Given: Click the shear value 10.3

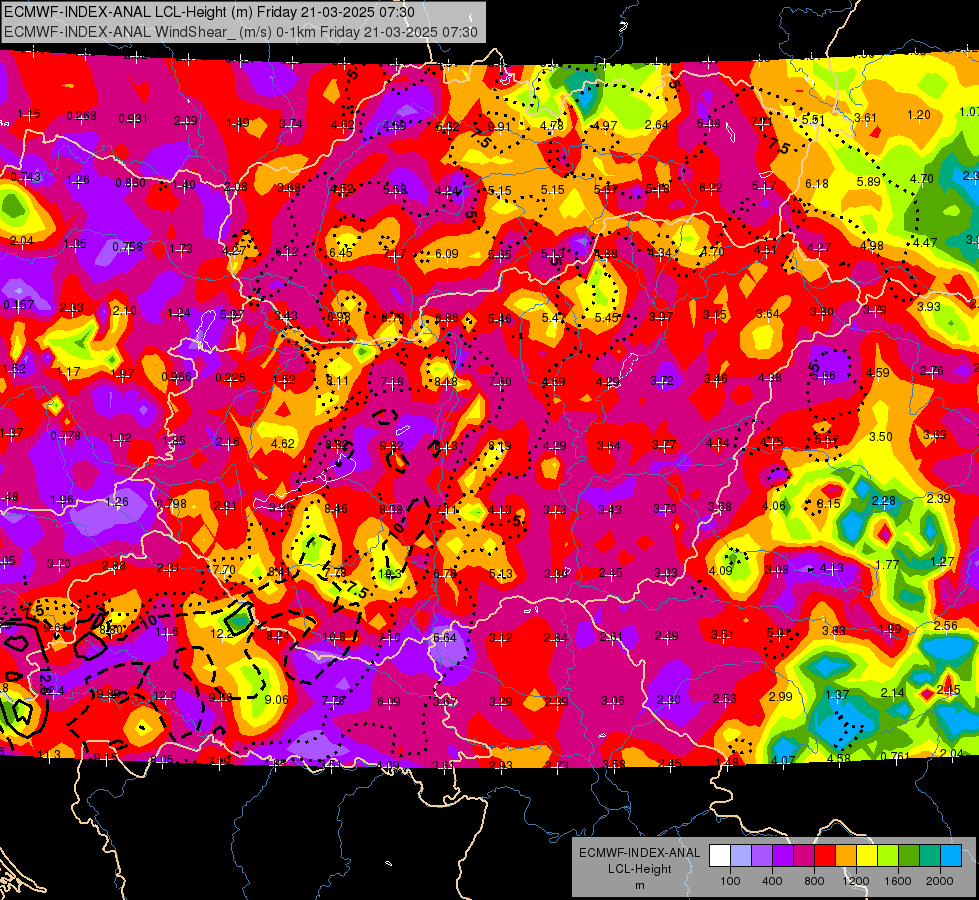Looking at the screenshot, I should (x=390, y=573).
